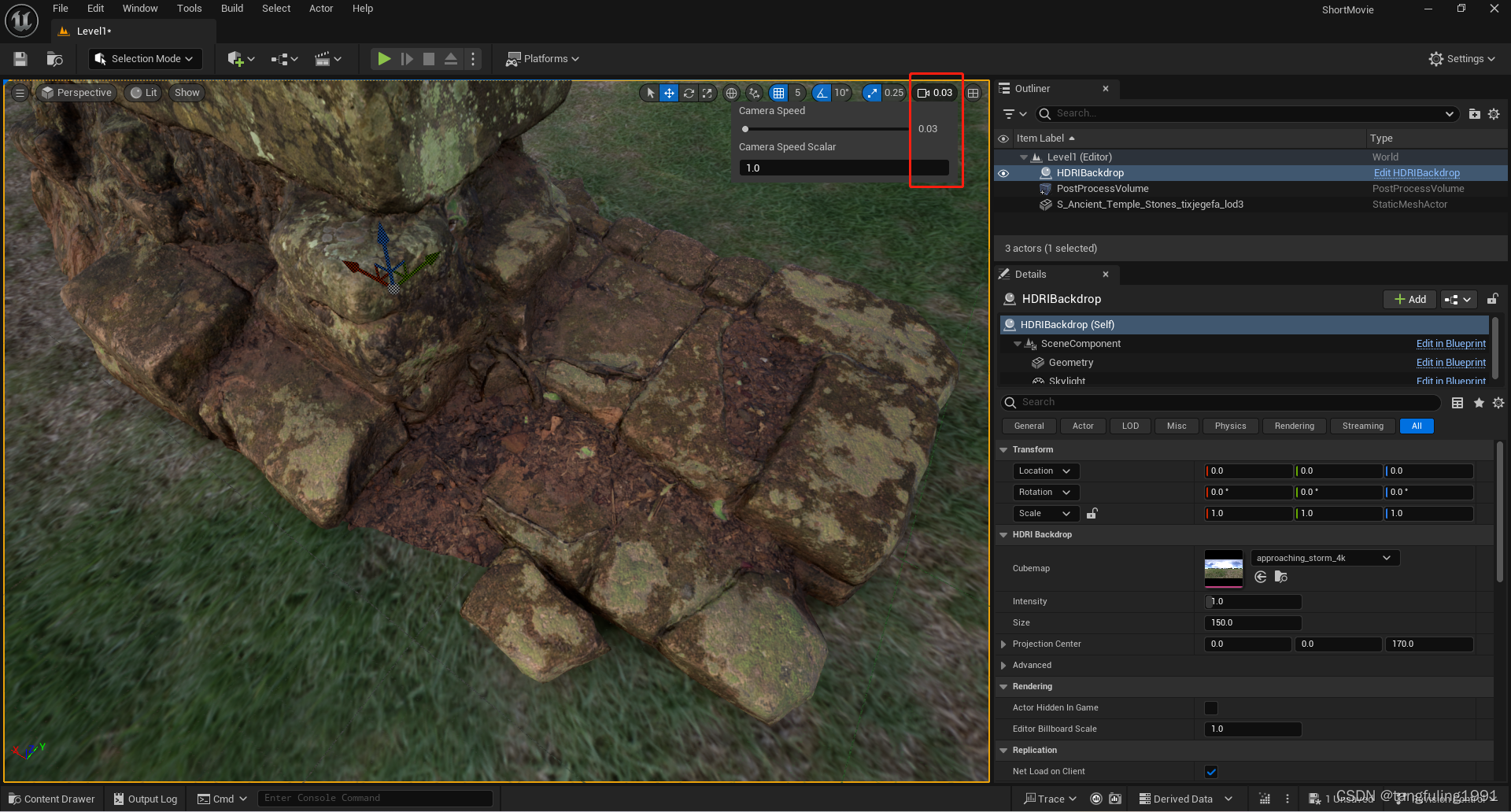
Task: Open the Edit menu
Action: pos(95,9)
